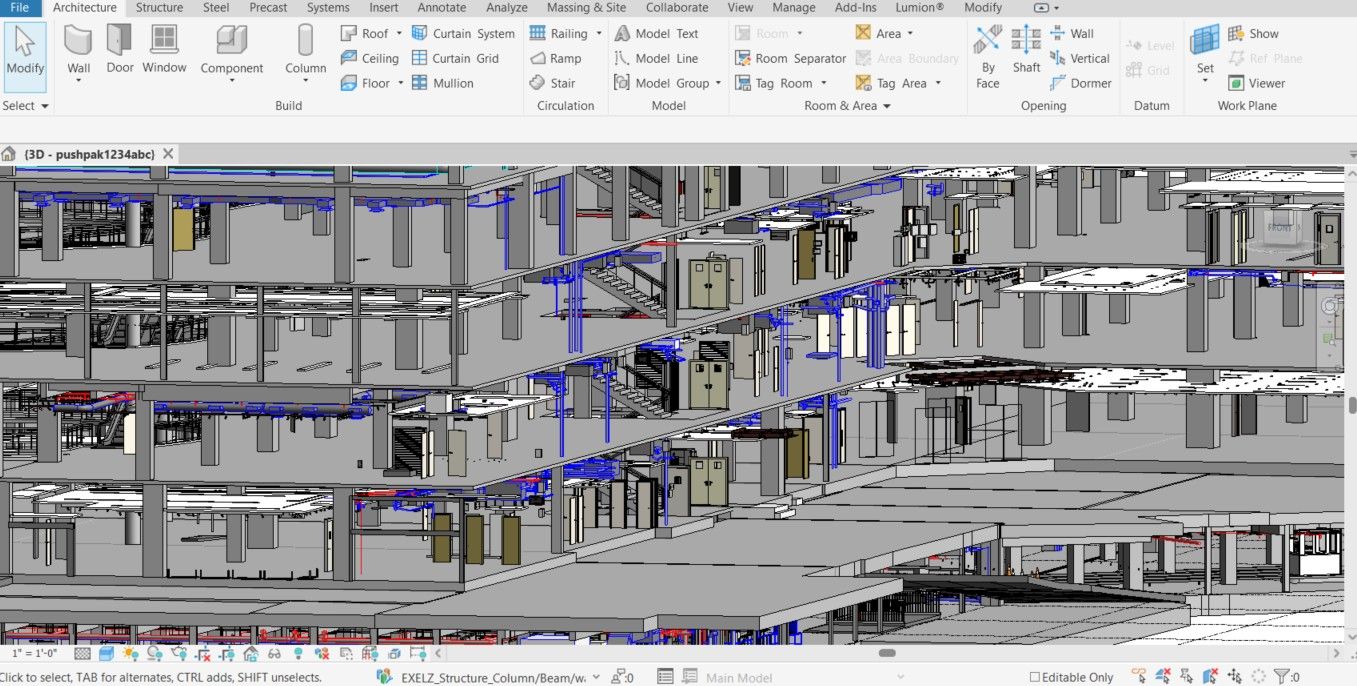Toggle the Editable Only checkbox
The width and height of the screenshot is (1357, 686).
pos(1035,677)
